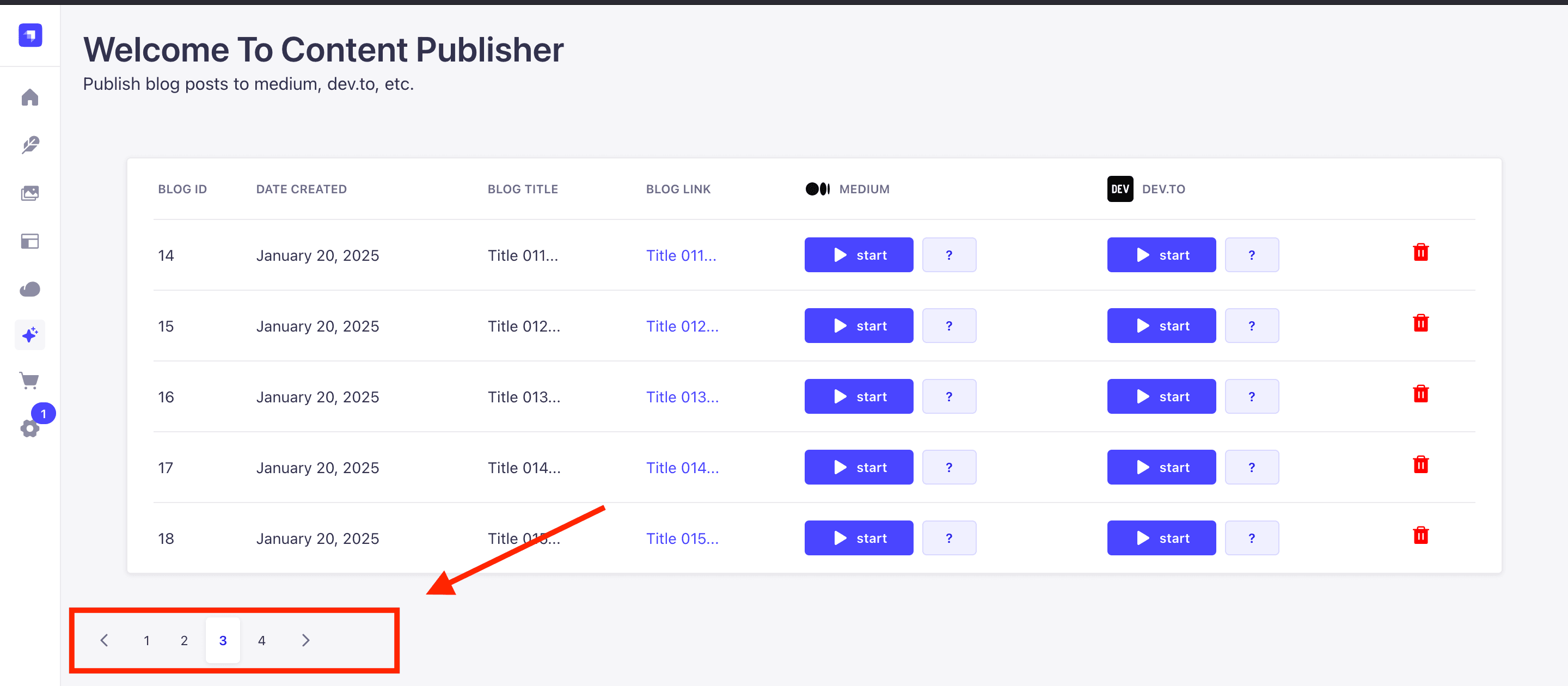The width and height of the screenshot is (1568, 686).
Task: Click trash icon for blog 17
Action: click(x=1420, y=465)
